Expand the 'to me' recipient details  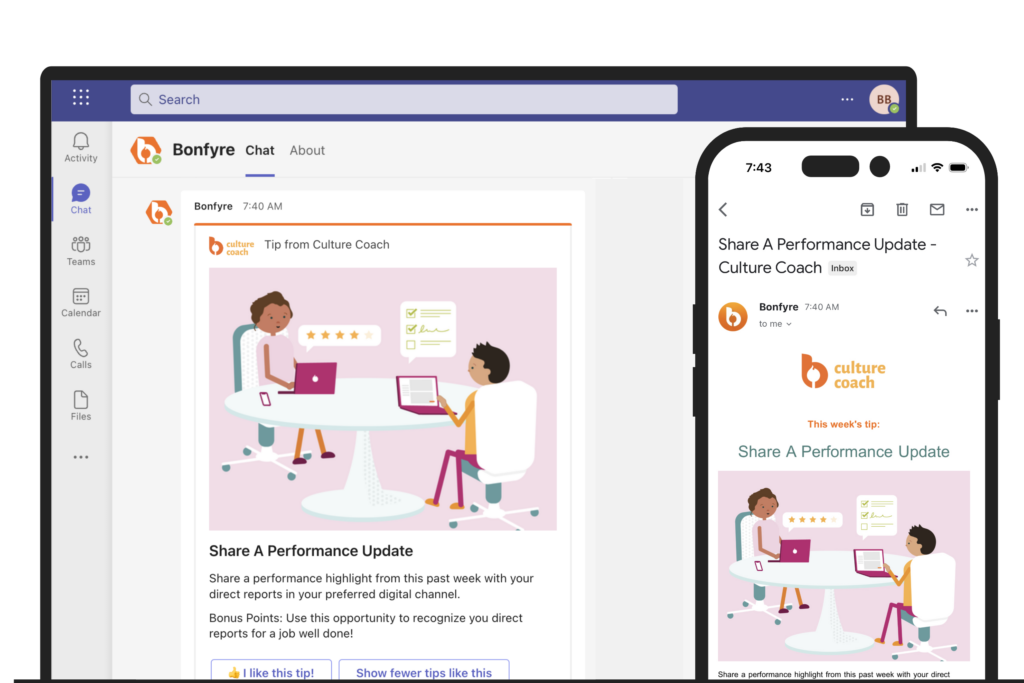775,324
